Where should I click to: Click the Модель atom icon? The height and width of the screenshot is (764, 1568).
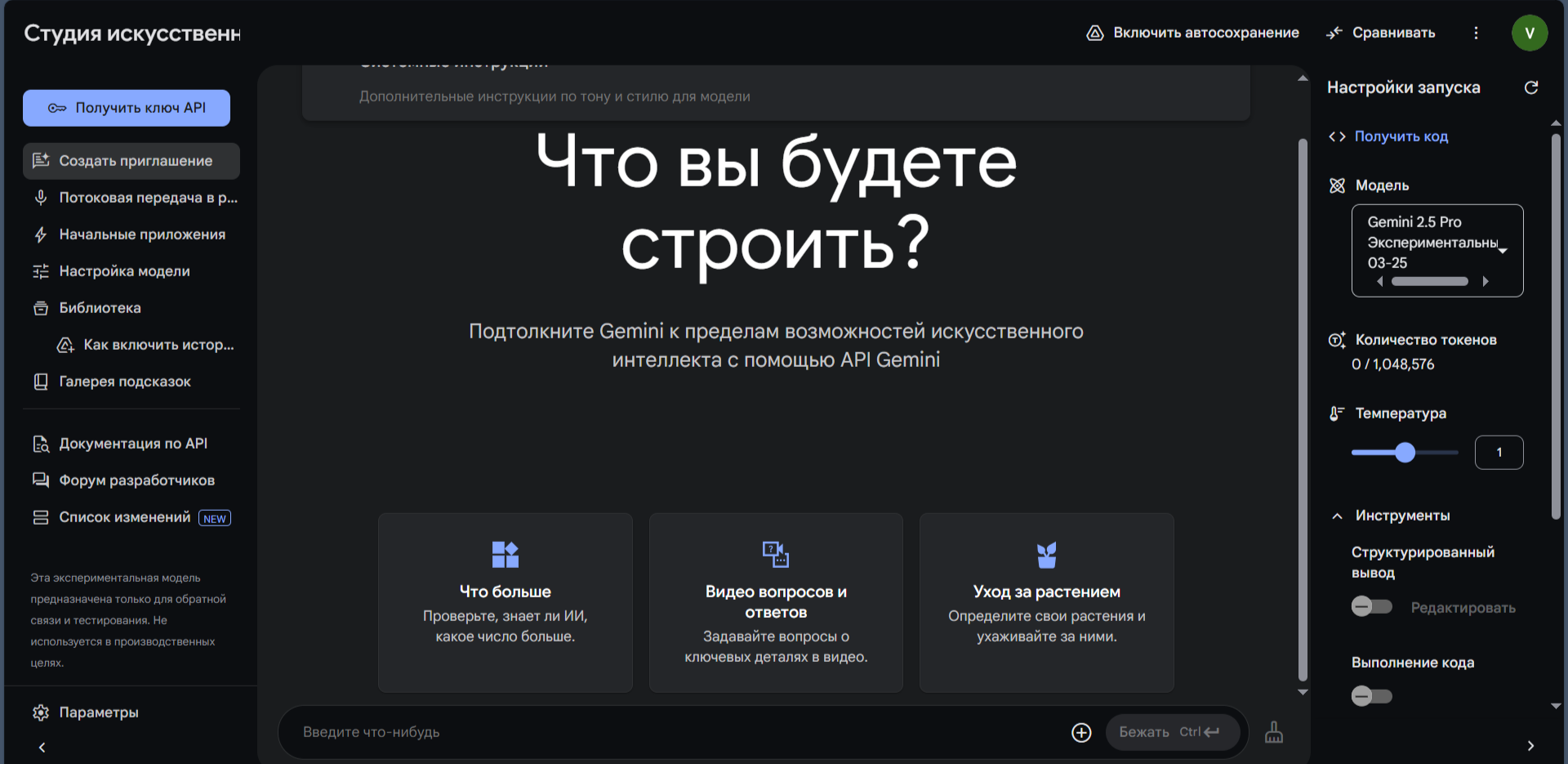tap(1337, 185)
